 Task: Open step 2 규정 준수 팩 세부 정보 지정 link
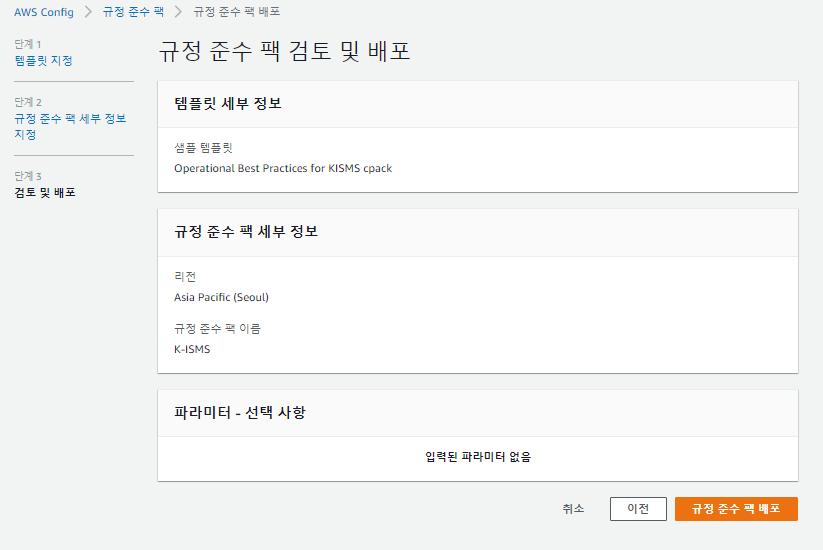point(70,126)
